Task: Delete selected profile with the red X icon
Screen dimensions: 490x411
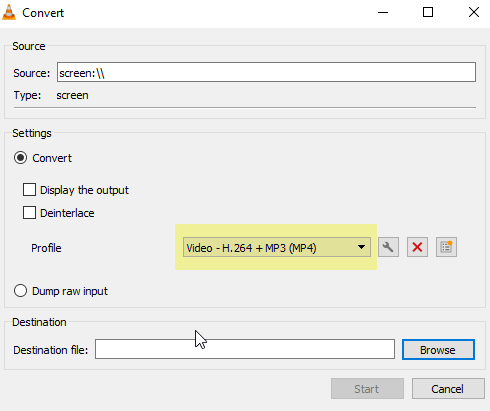Action: (x=417, y=247)
